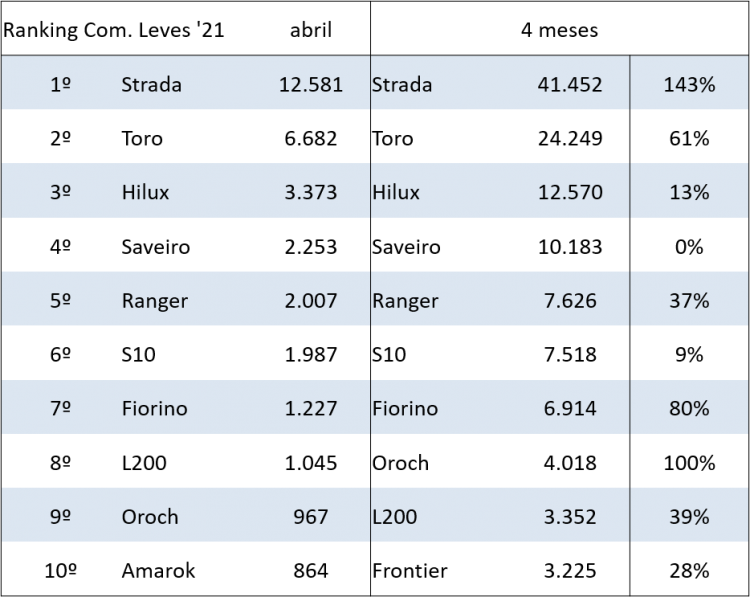This screenshot has height=597, width=750.
Task: Click the 7º ranking cell
Action: point(60,409)
